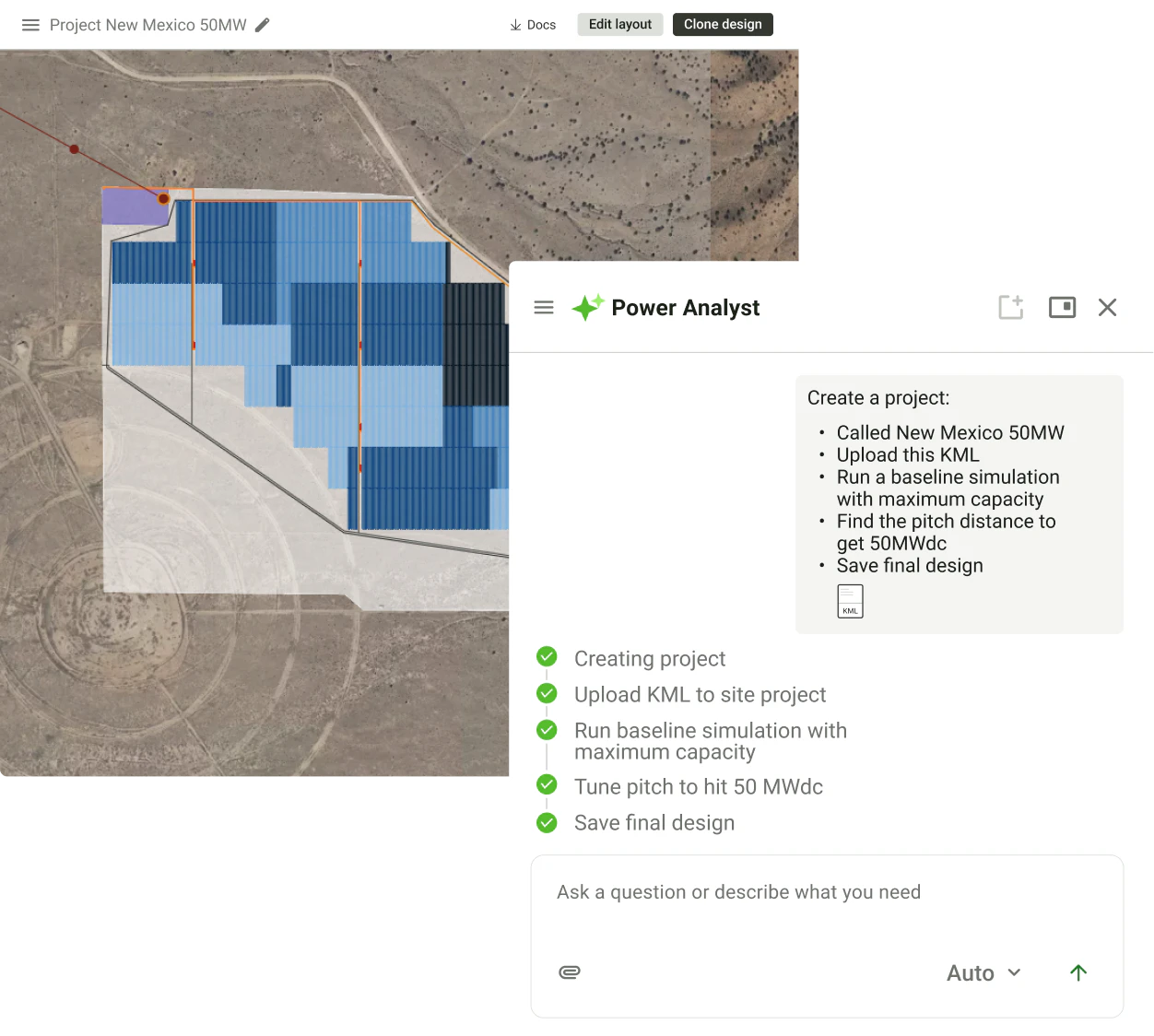Open the main hamburger menu beside project title
This screenshot has width=1154, height=1036.
[x=30, y=25]
